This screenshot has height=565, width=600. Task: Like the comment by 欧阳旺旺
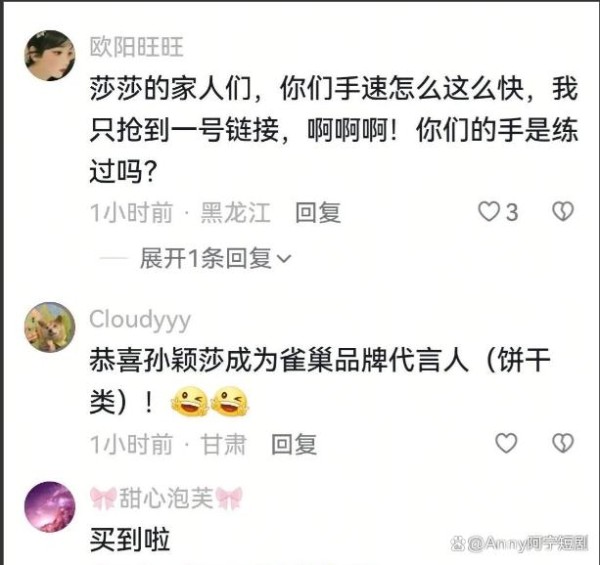[489, 212]
